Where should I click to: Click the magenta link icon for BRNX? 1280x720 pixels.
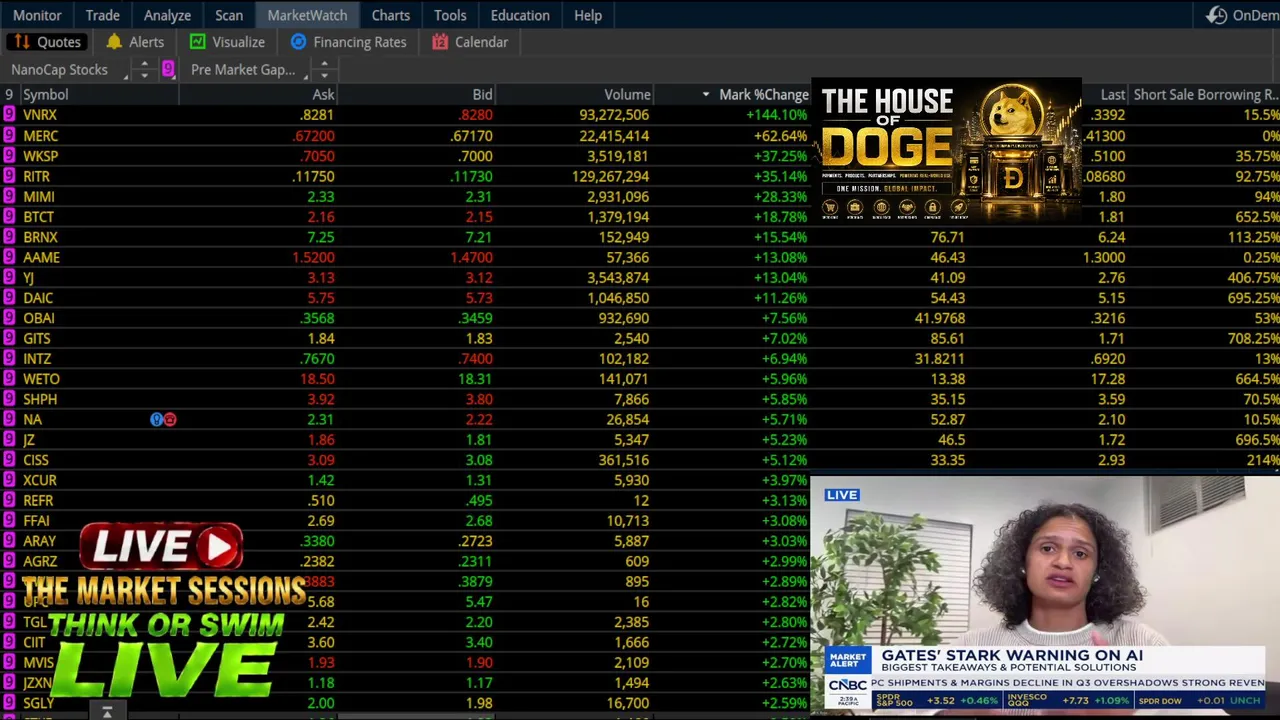tap(9, 237)
